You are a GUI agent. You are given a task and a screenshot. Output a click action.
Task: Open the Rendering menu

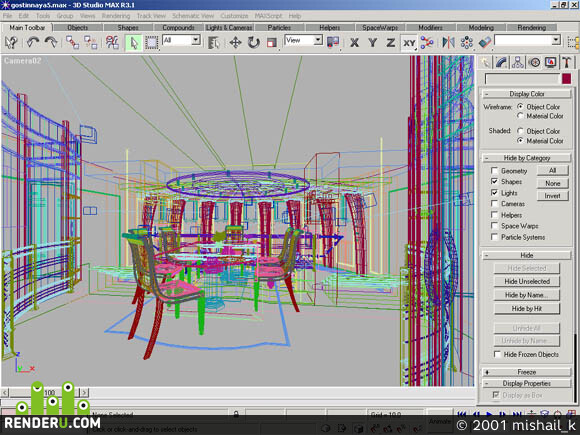coord(116,16)
